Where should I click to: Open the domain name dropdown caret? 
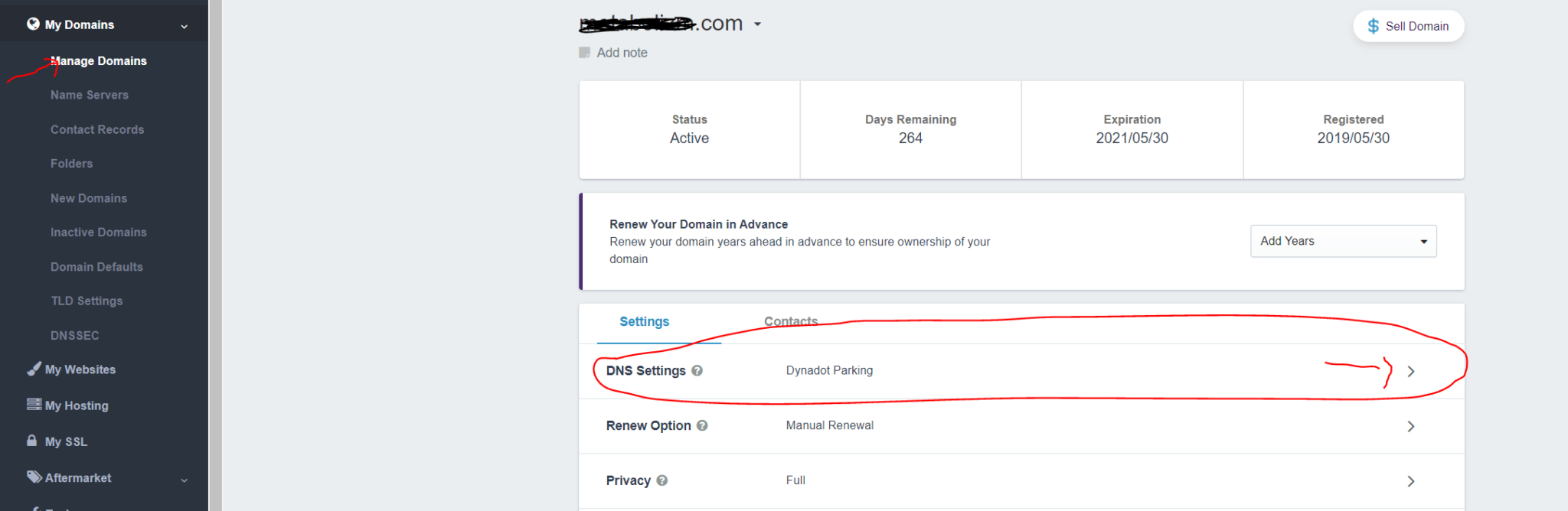pyautogui.click(x=758, y=24)
